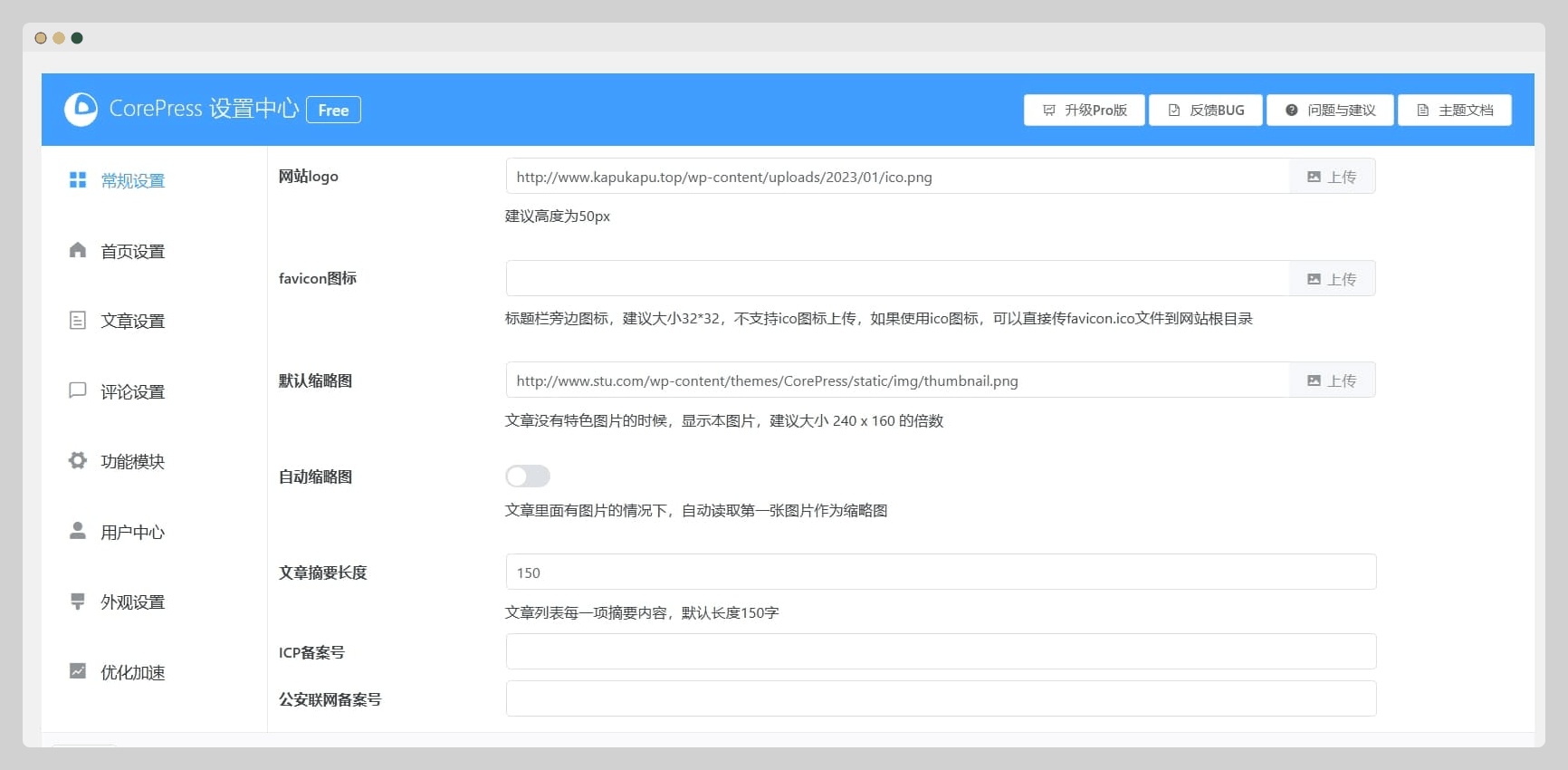Click the comment bubble icon for 评论设置
Viewport: 1568px width, 770px height.
tap(78, 390)
